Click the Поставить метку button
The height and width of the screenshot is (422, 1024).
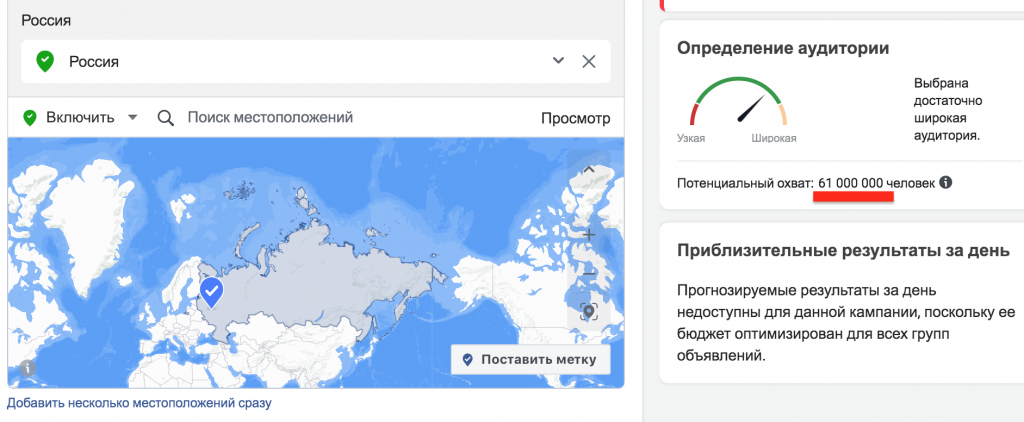[x=530, y=359]
